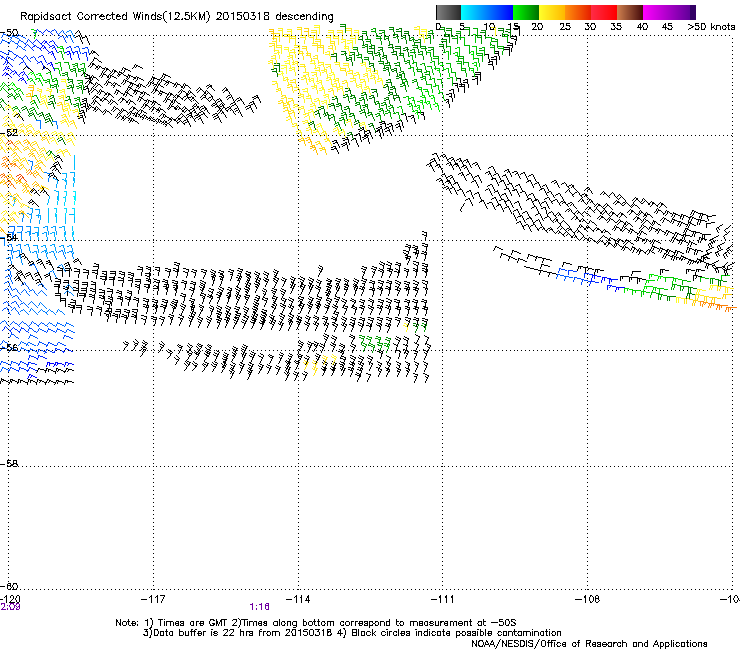Click the '-111' longitude axis label
Image resolution: width=740 pixels, height=650 pixels.
click(442, 599)
